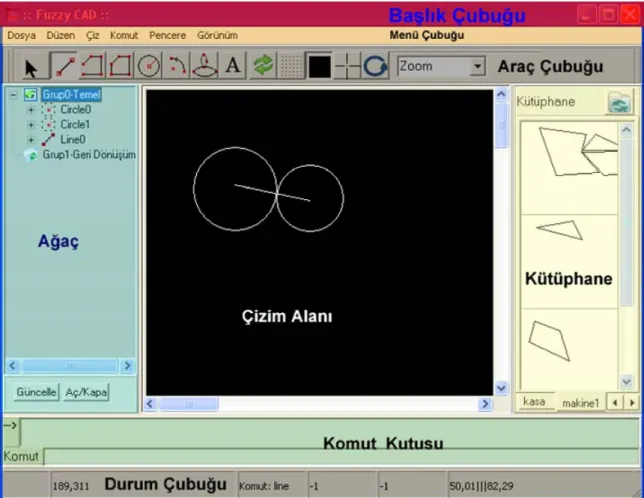Choose the closed polygon tool

[120, 66]
